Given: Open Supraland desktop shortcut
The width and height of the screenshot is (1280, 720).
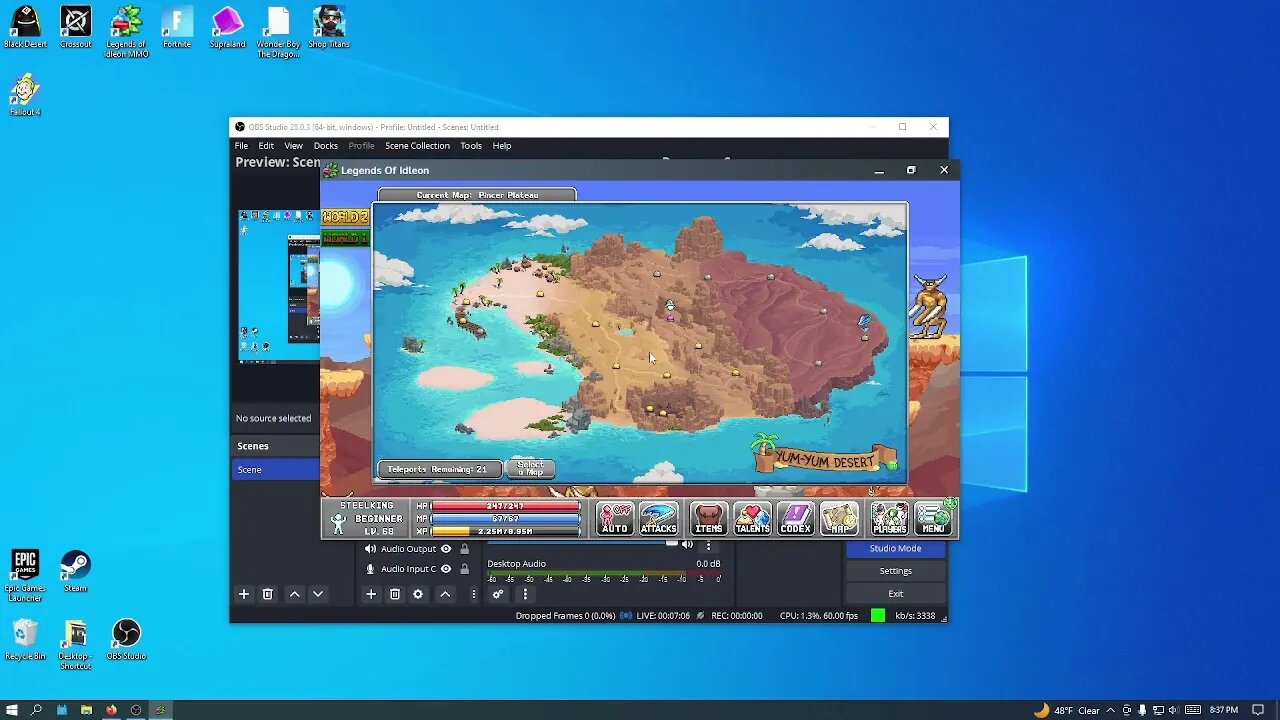Looking at the screenshot, I should (x=227, y=28).
